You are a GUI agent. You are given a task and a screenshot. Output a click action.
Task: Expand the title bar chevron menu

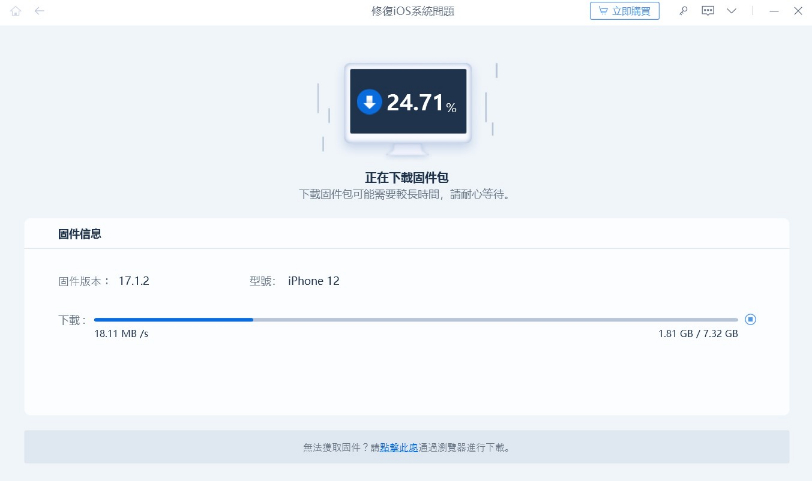point(731,11)
